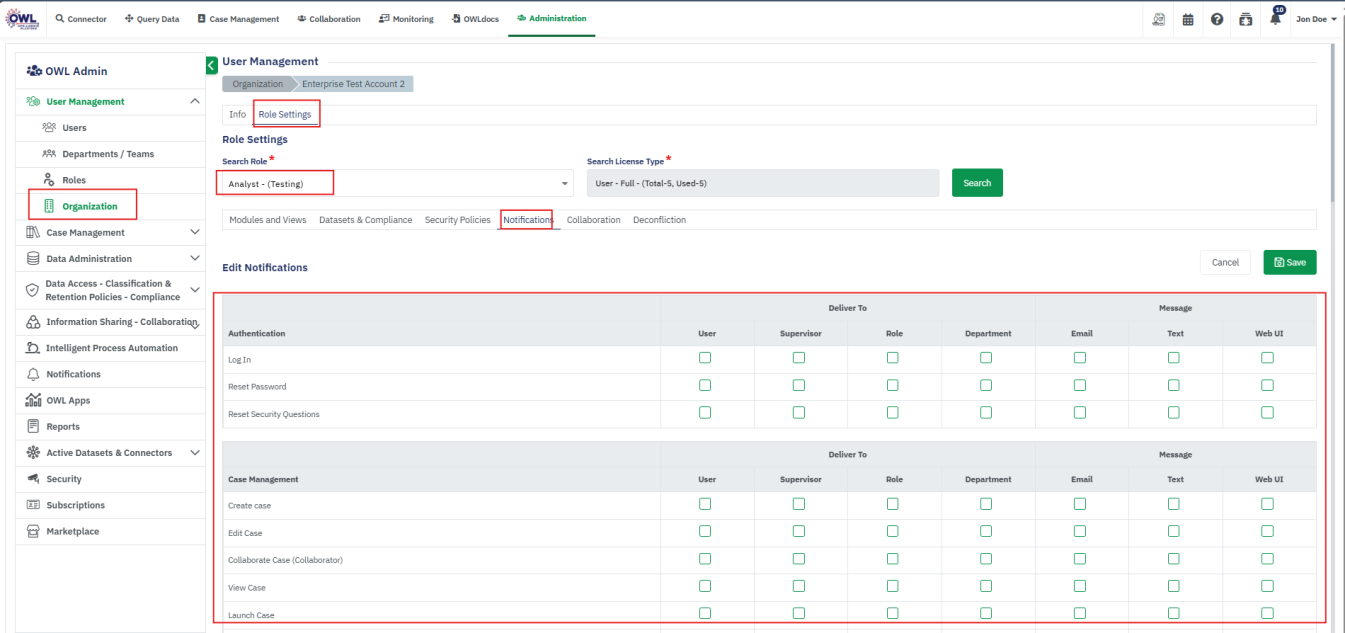This screenshot has height=633, width=1345.
Task: Click the green Save button
Action: (1289, 262)
